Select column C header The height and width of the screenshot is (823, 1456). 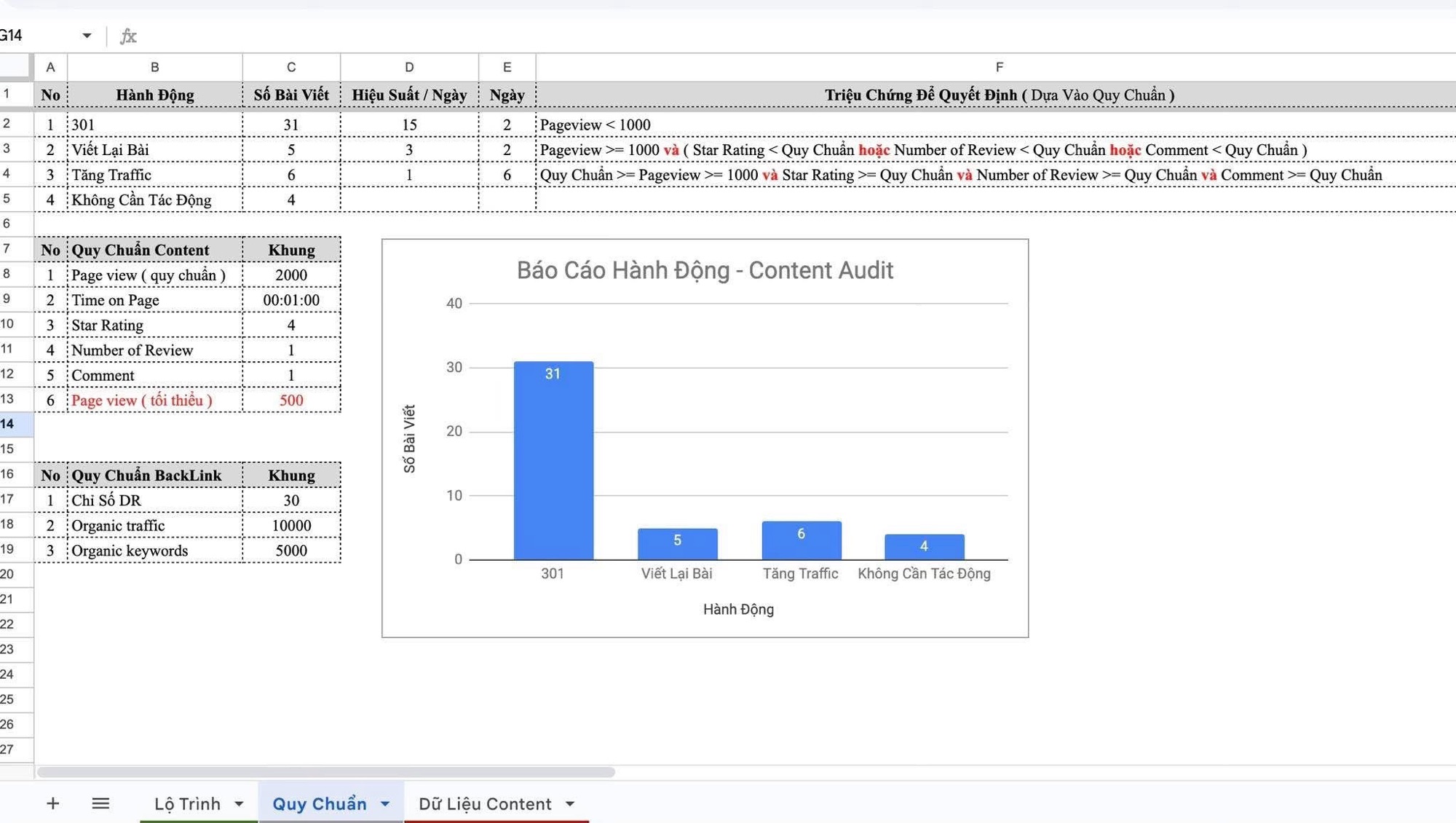click(291, 67)
